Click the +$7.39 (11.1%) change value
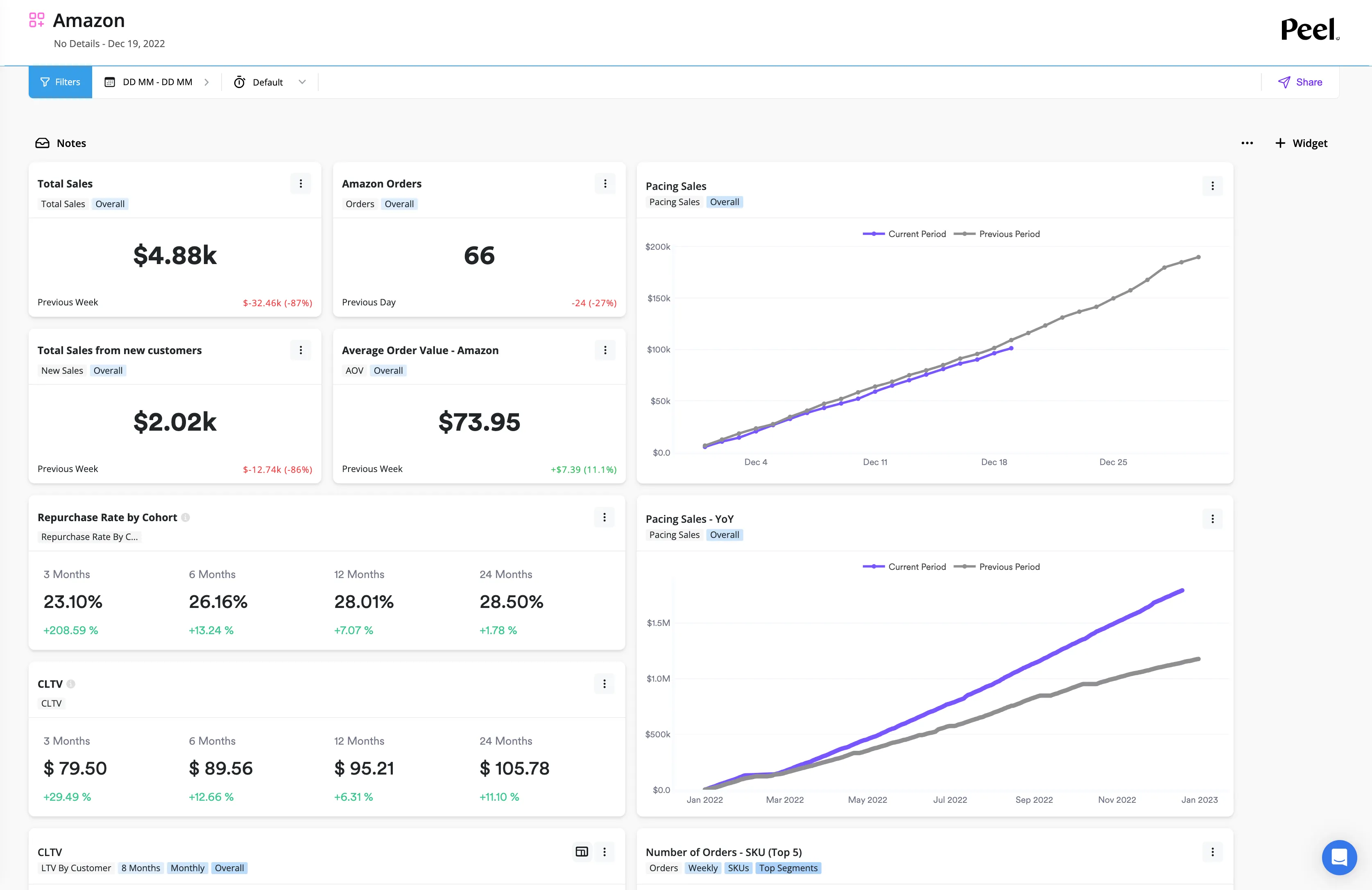The height and width of the screenshot is (890, 1372). 583,470
